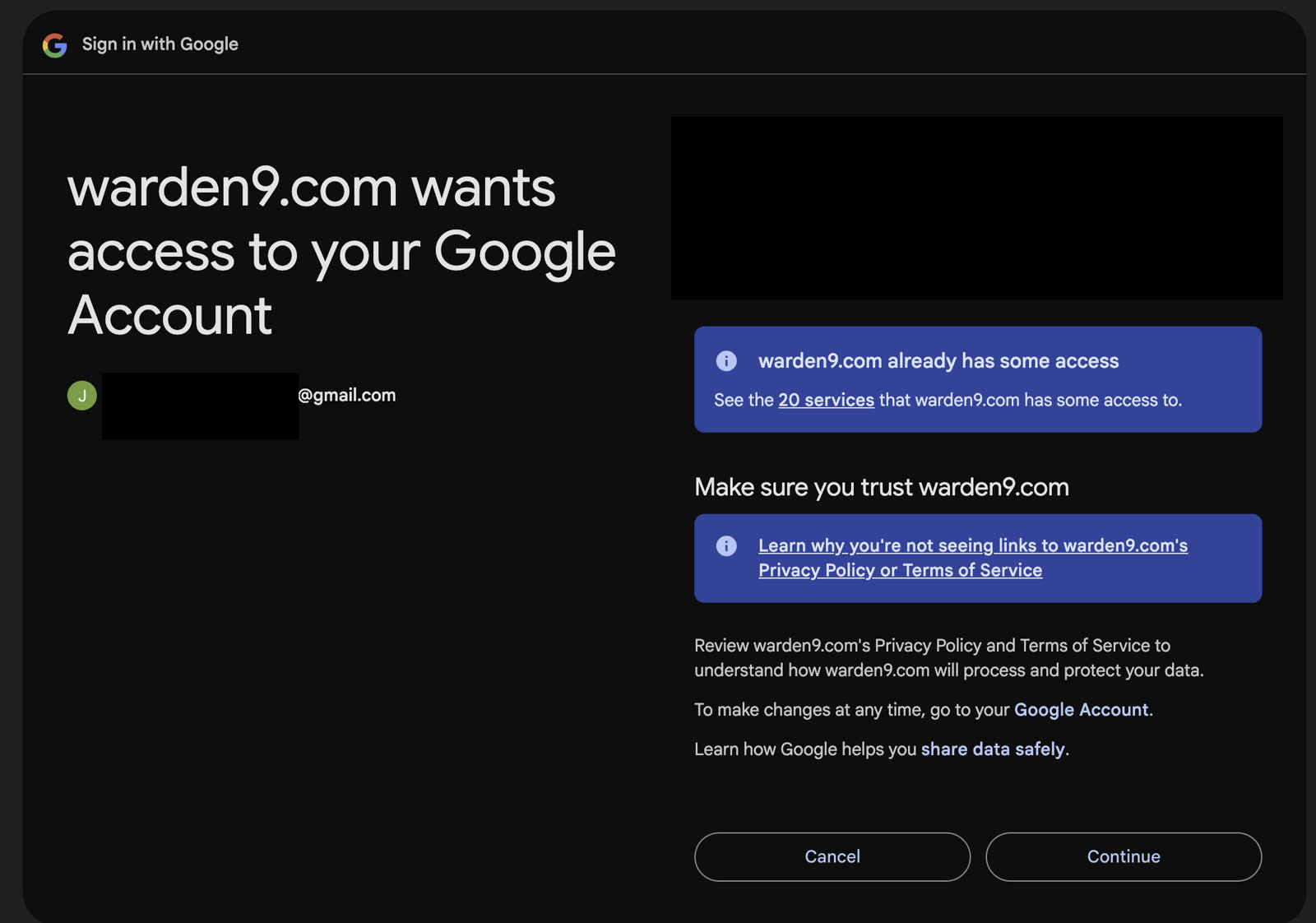Image resolution: width=1316 pixels, height=923 pixels.
Task: Click the Google G logo
Action: pos(55,44)
